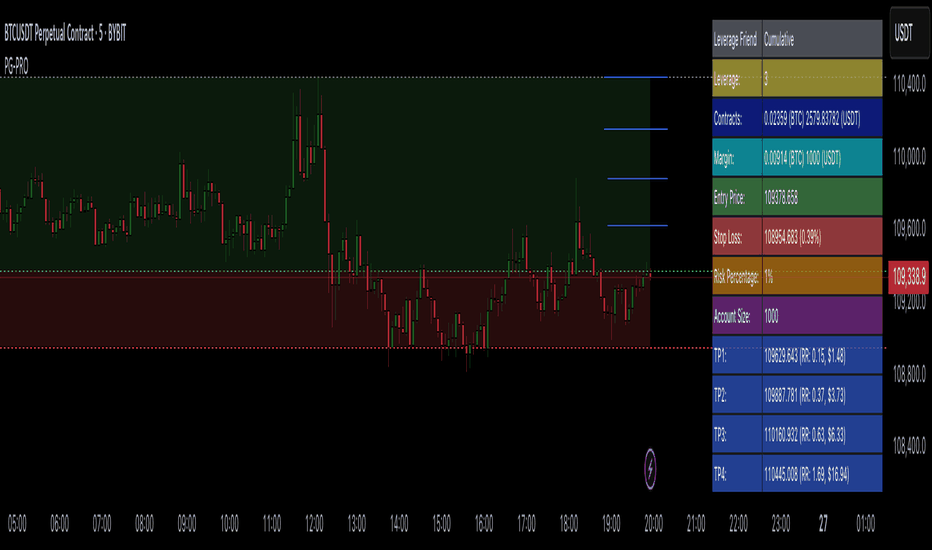Click the 108,400.0 price axis label
Viewport: 932px width, 550px height.
coord(909,445)
